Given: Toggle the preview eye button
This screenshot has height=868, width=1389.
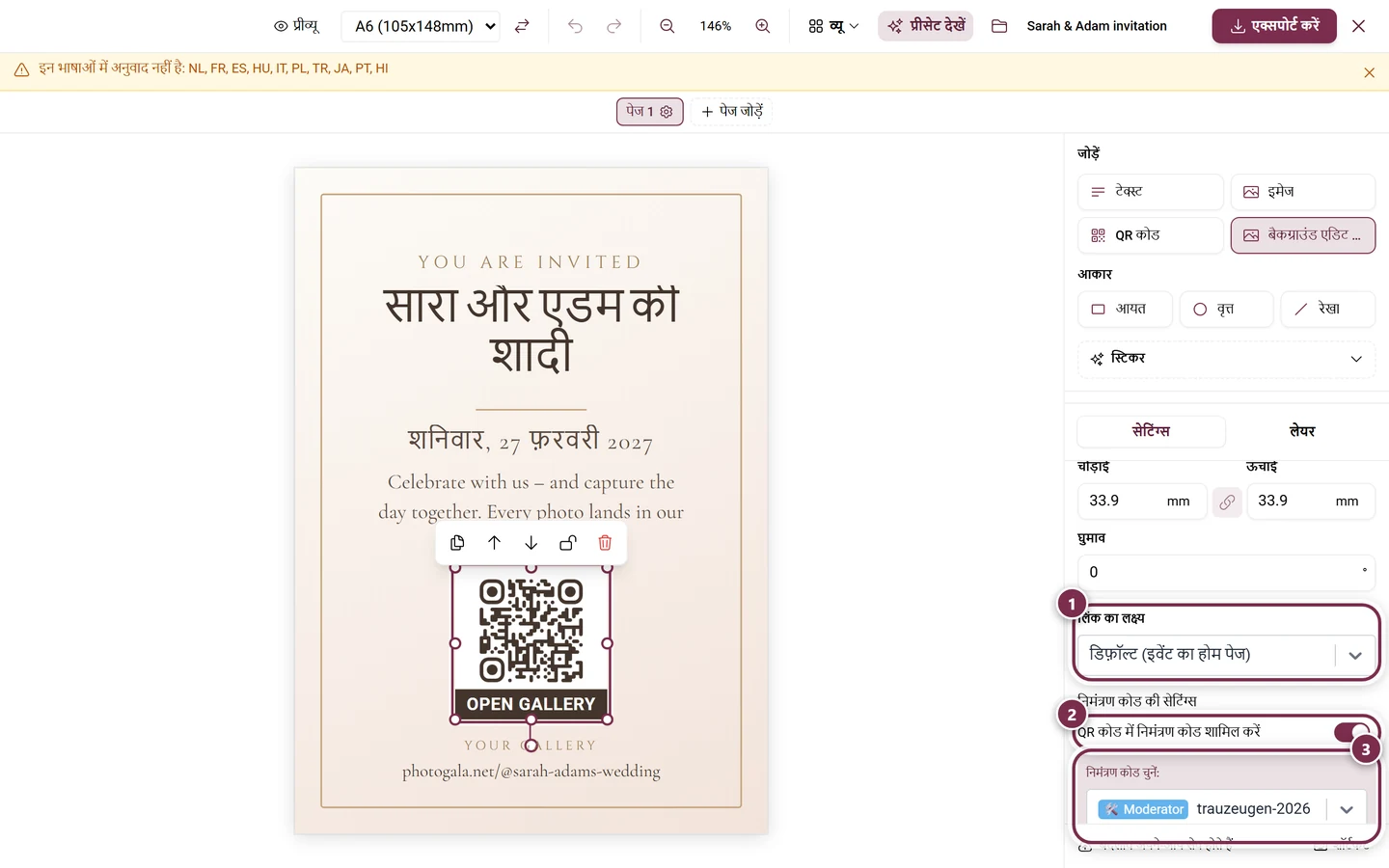Looking at the screenshot, I should point(296,26).
